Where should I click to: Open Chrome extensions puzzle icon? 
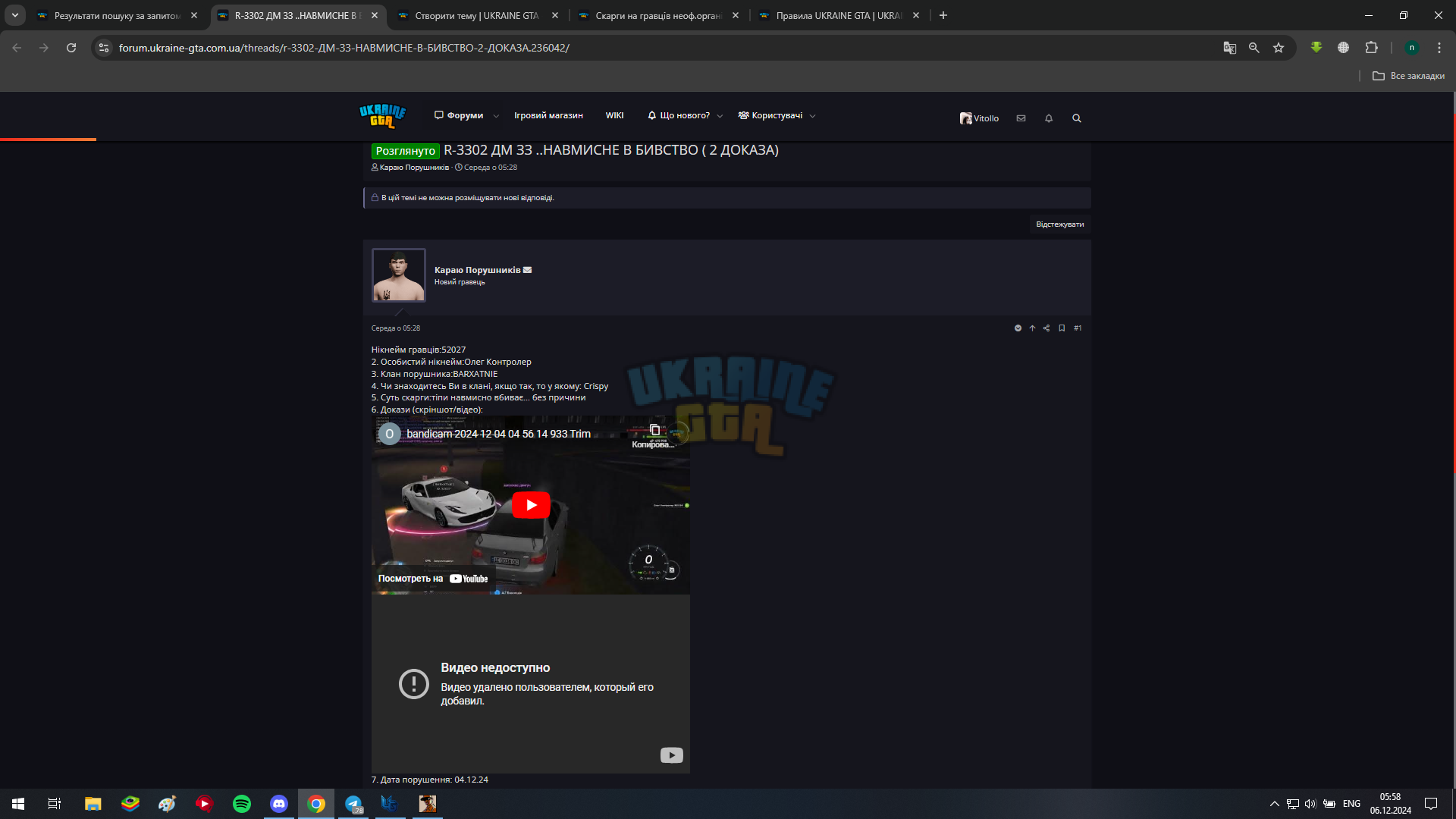(x=1371, y=48)
